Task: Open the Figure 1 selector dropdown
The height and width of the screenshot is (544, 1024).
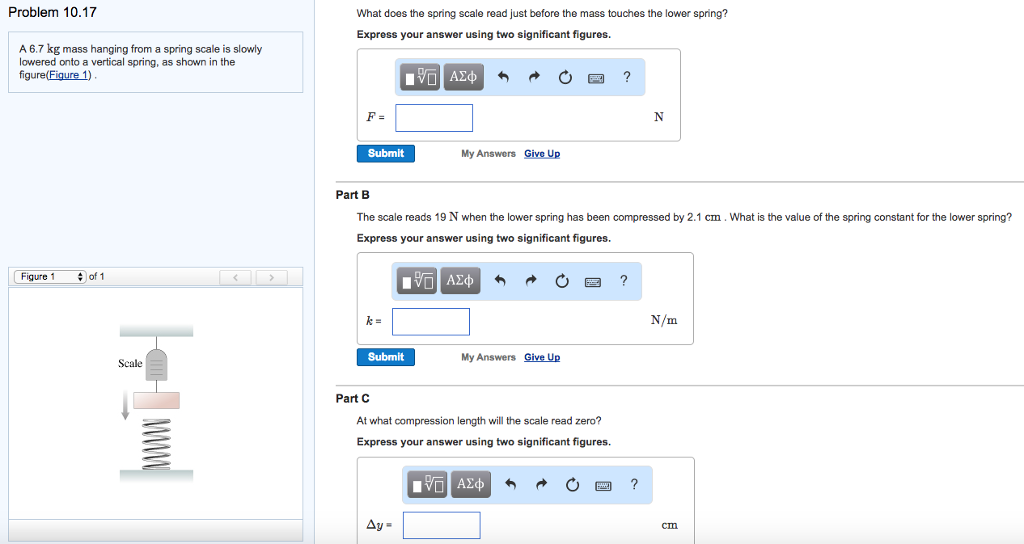Action: [x=50, y=277]
